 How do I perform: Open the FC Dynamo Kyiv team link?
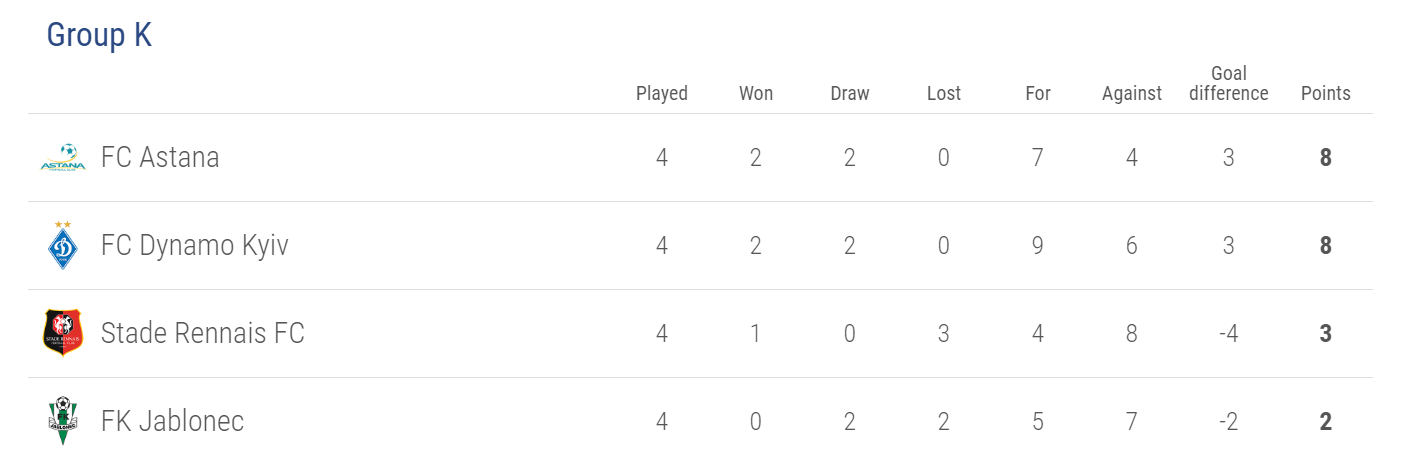(x=194, y=246)
